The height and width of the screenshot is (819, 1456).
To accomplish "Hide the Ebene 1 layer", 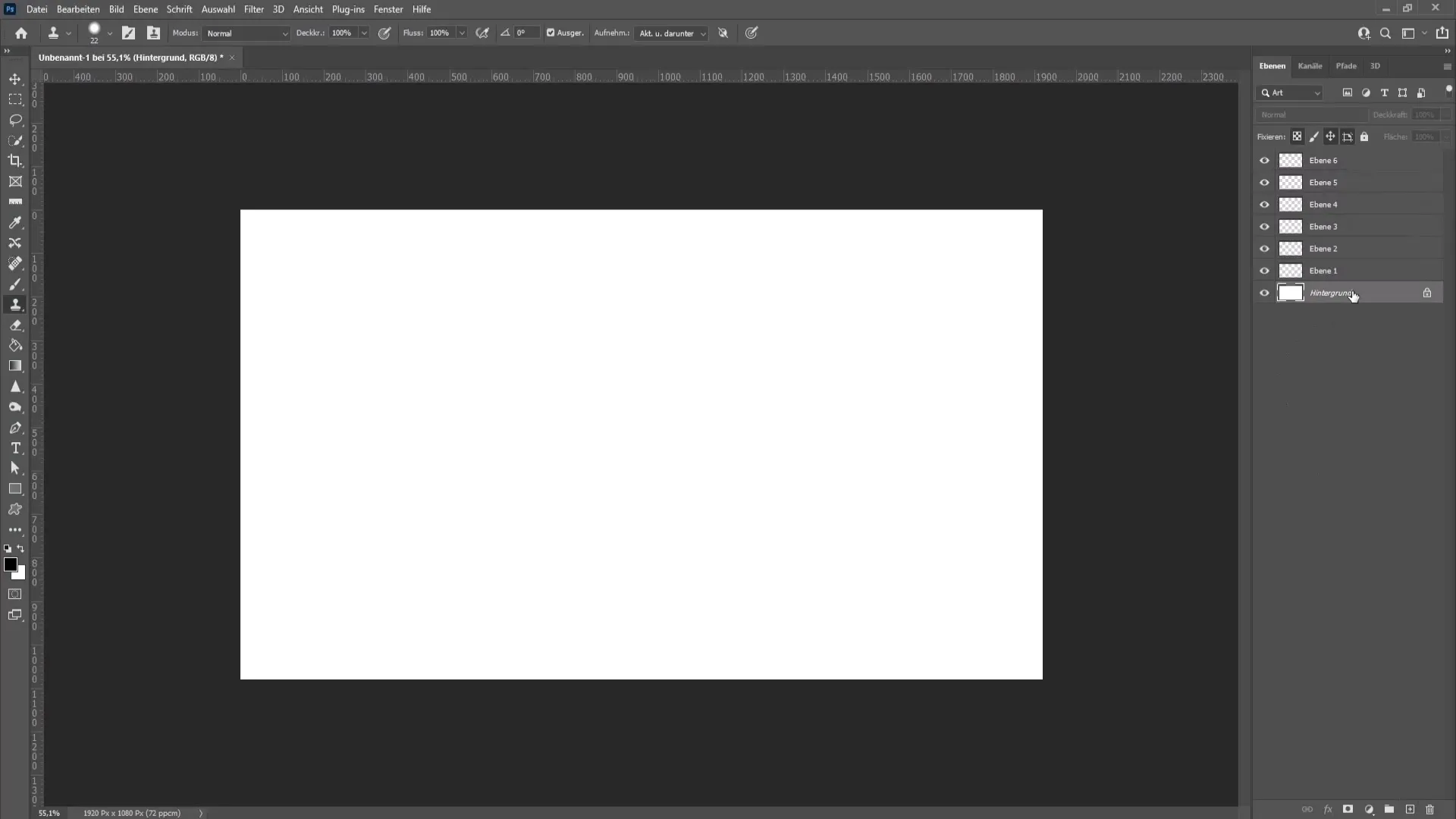I will tap(1264, 271).
